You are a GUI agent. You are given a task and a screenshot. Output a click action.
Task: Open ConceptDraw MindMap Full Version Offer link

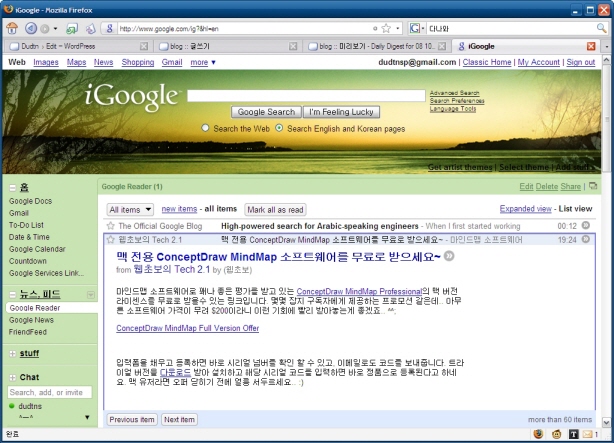point(188,328)
